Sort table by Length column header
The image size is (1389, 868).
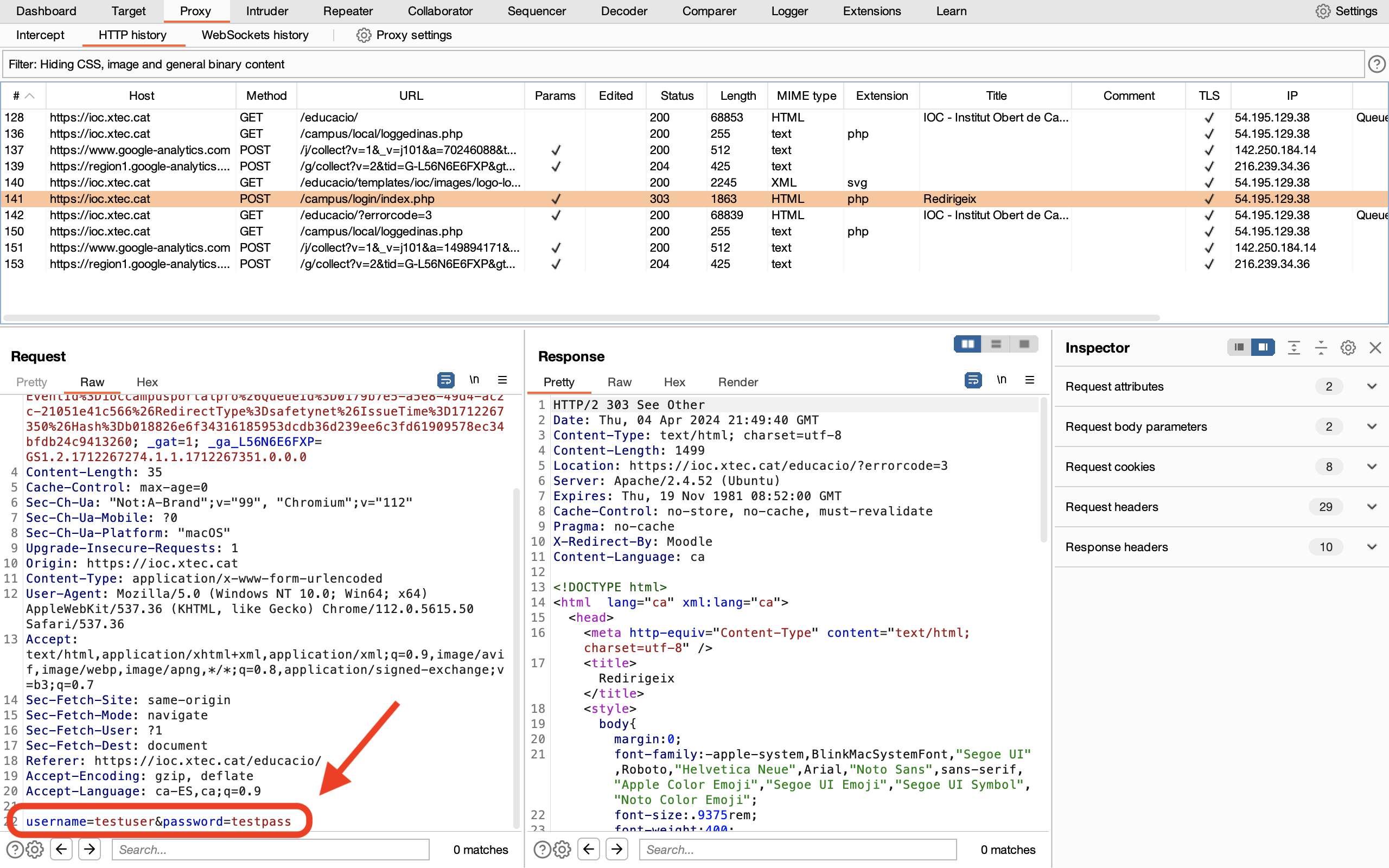point(737,96)
